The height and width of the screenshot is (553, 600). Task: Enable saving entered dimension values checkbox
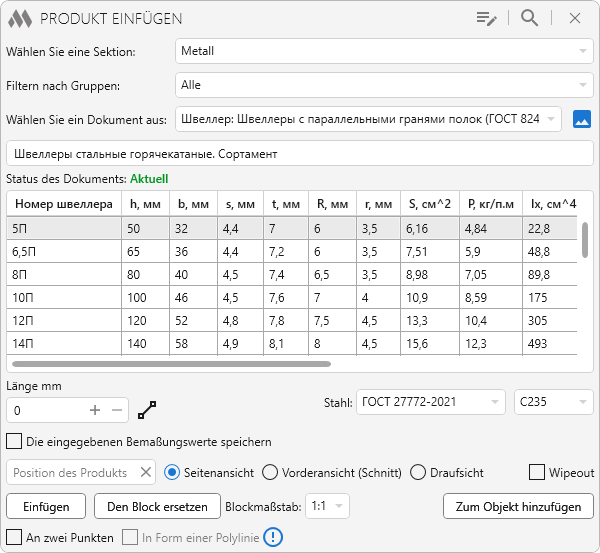click(14, 441)
